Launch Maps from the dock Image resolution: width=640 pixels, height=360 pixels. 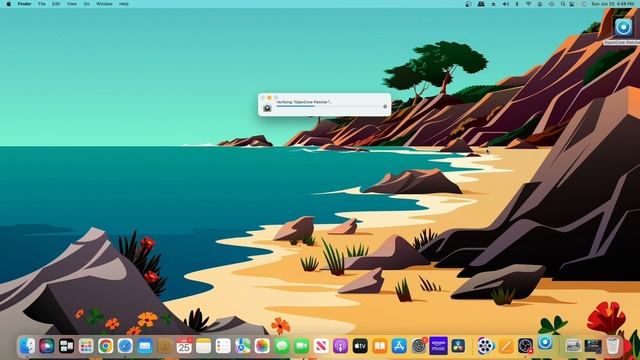point(242,346)
